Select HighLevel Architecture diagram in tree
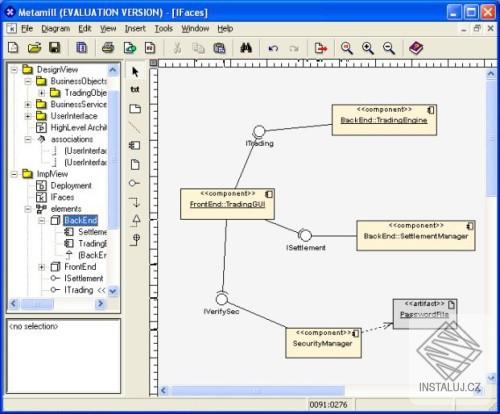The image size is (500, 414). pos(78,128)
